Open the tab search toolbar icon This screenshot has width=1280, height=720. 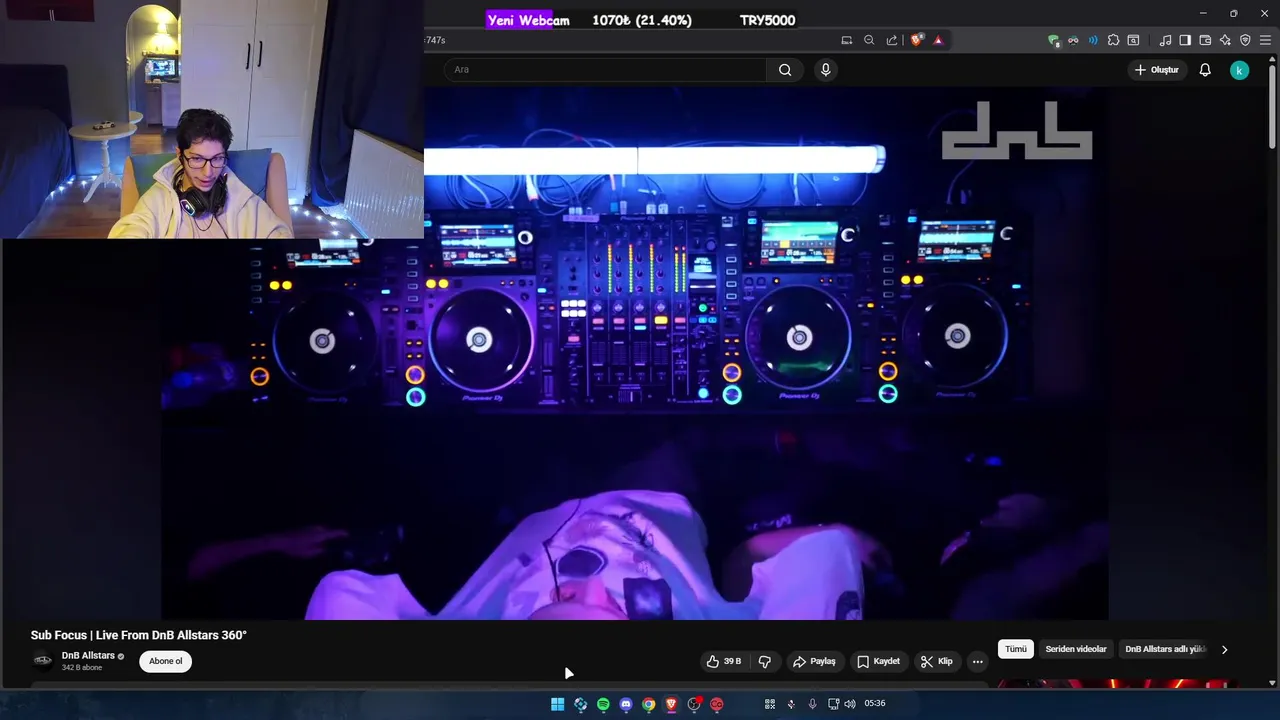pyautogui.click(x=1133, y=40)
